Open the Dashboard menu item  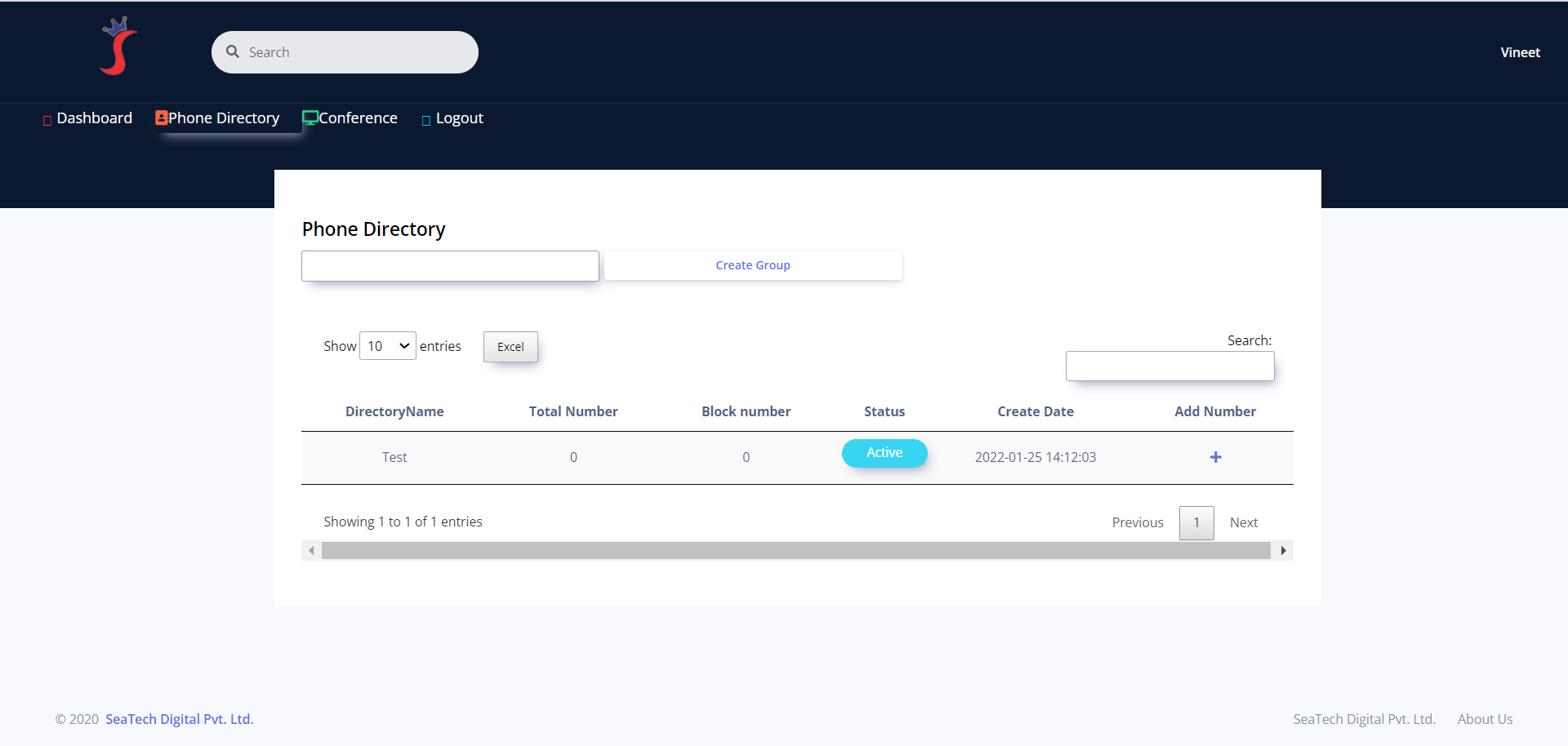pos(94,118)
